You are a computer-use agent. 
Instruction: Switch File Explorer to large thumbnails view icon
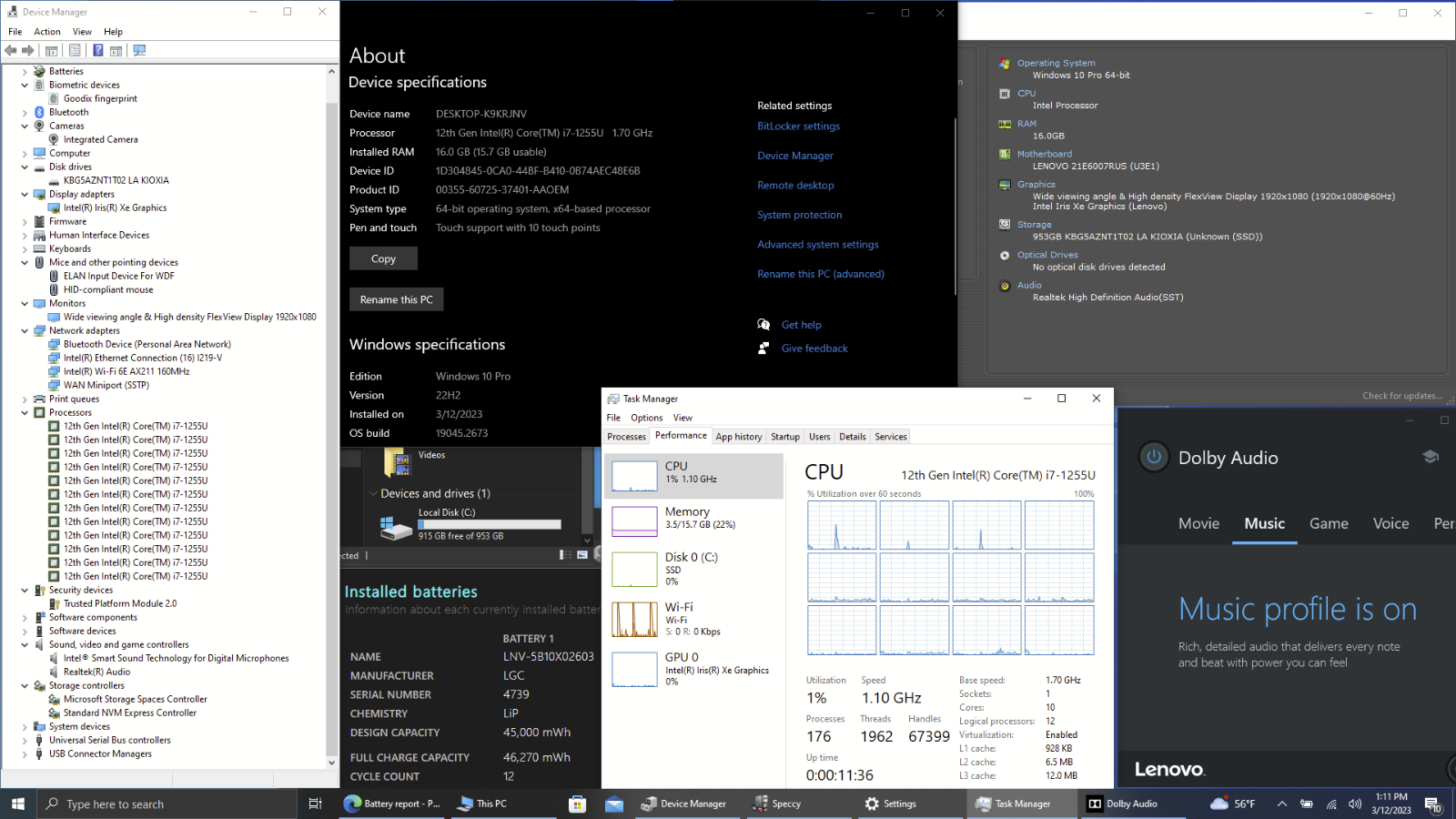click(x=582, y=555)
